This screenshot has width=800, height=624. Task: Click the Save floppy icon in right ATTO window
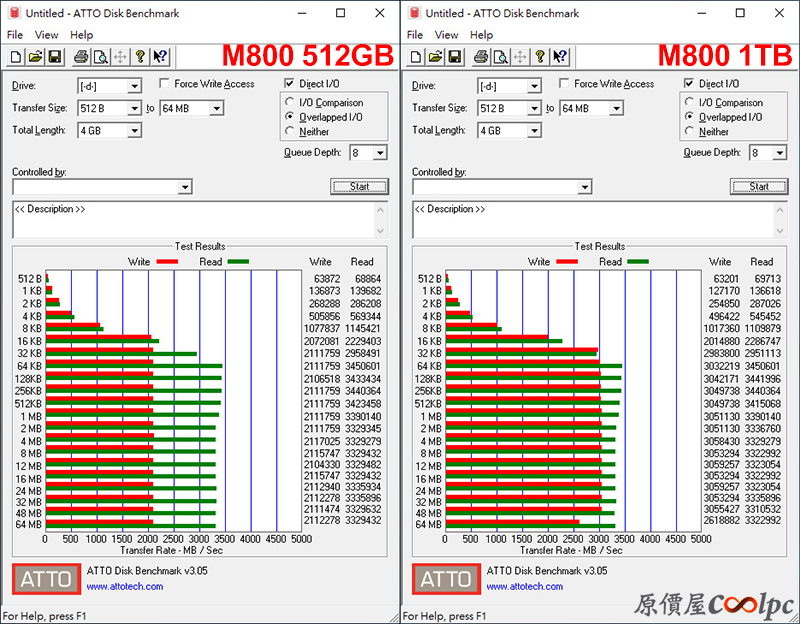pyautogui.click(x=455, y=57)
